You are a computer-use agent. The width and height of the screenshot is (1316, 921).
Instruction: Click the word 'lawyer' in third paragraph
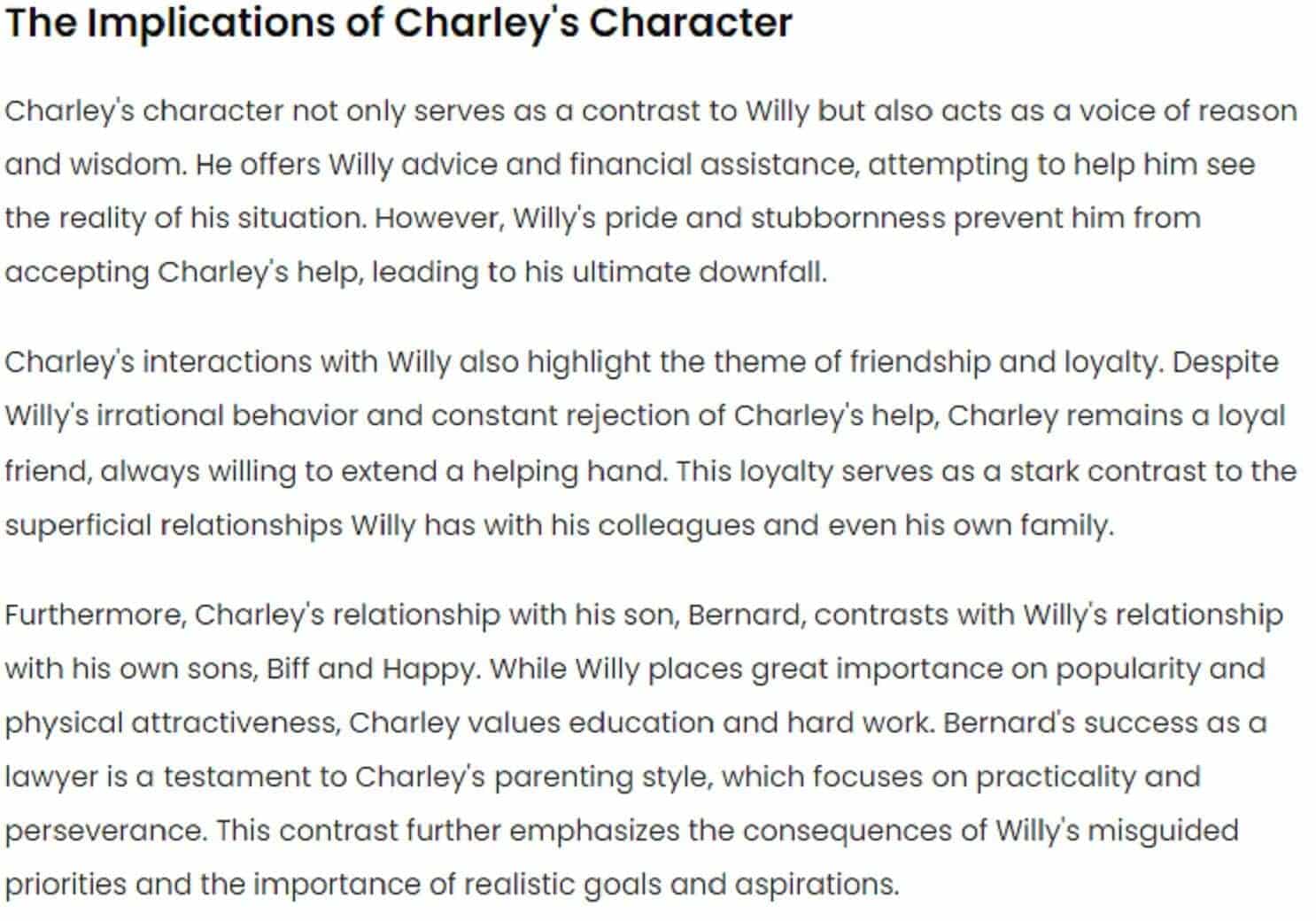51,778
